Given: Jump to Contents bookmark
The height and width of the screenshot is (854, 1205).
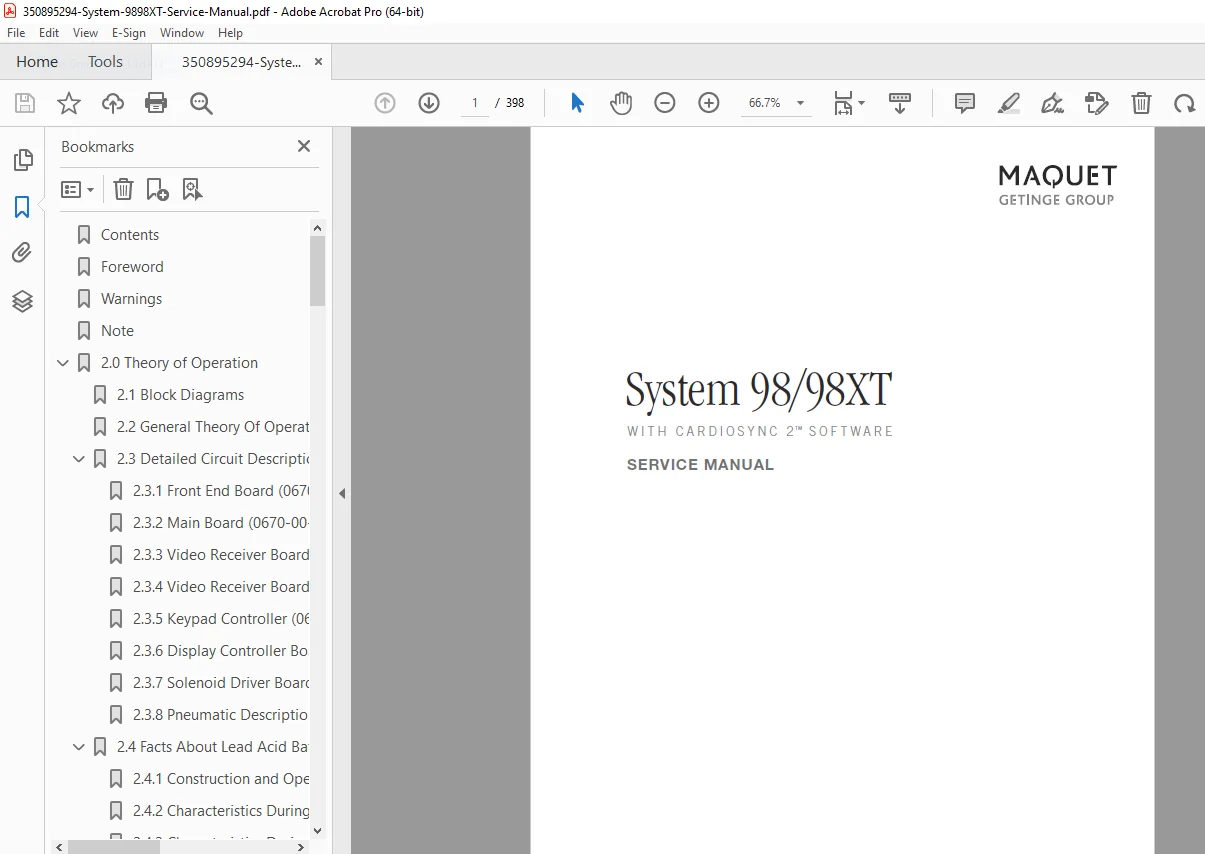Looking at the screenshot, I should pos(130,235).
